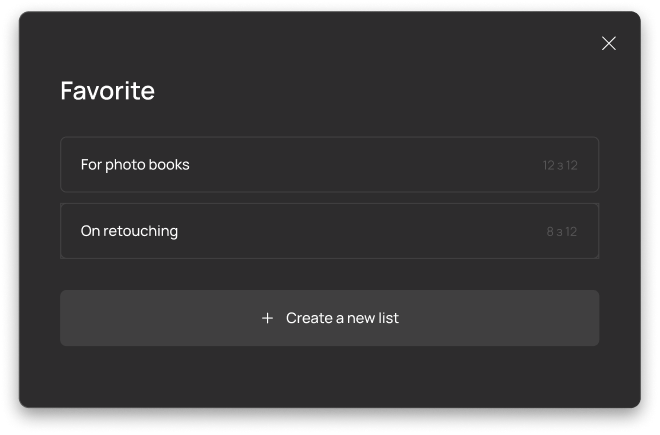Close the Favorite dialog with the X icon
Image resolution: width=660 pixels, height=435 pixels.
608,43
